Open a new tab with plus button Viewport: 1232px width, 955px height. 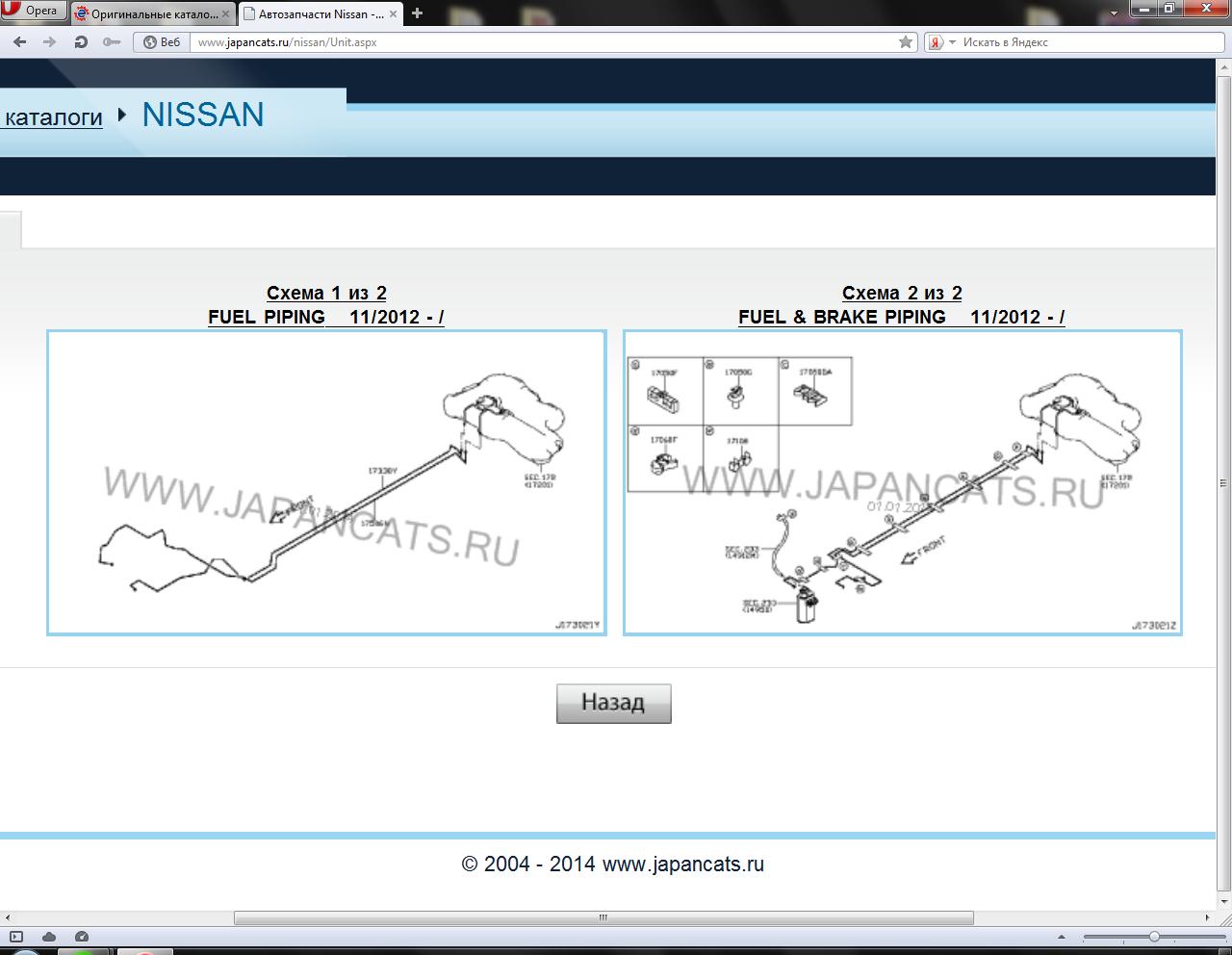coord(417,13)
